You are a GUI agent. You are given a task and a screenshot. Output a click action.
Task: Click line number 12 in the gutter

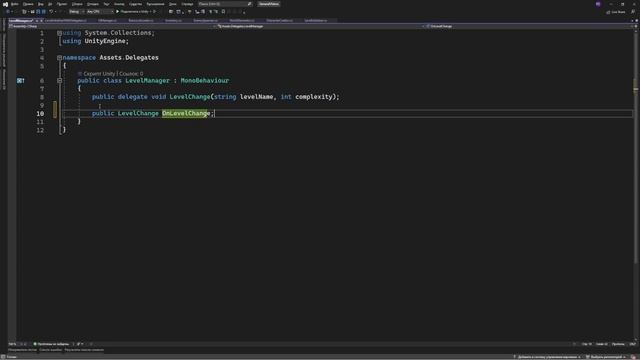[40, 130]
